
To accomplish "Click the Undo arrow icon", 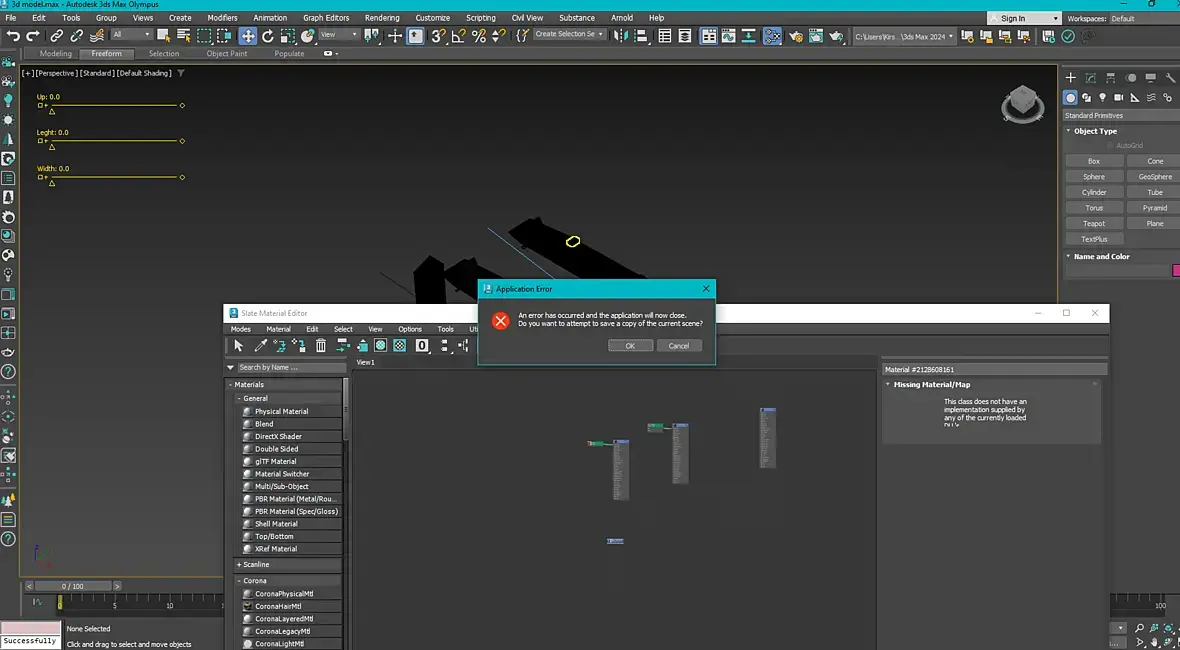I will [x=13, y=36].
